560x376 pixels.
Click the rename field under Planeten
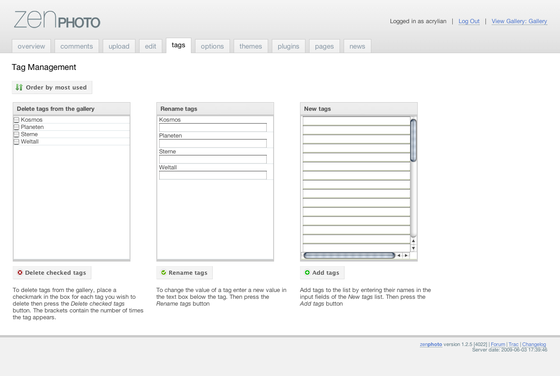pos(213,143)
